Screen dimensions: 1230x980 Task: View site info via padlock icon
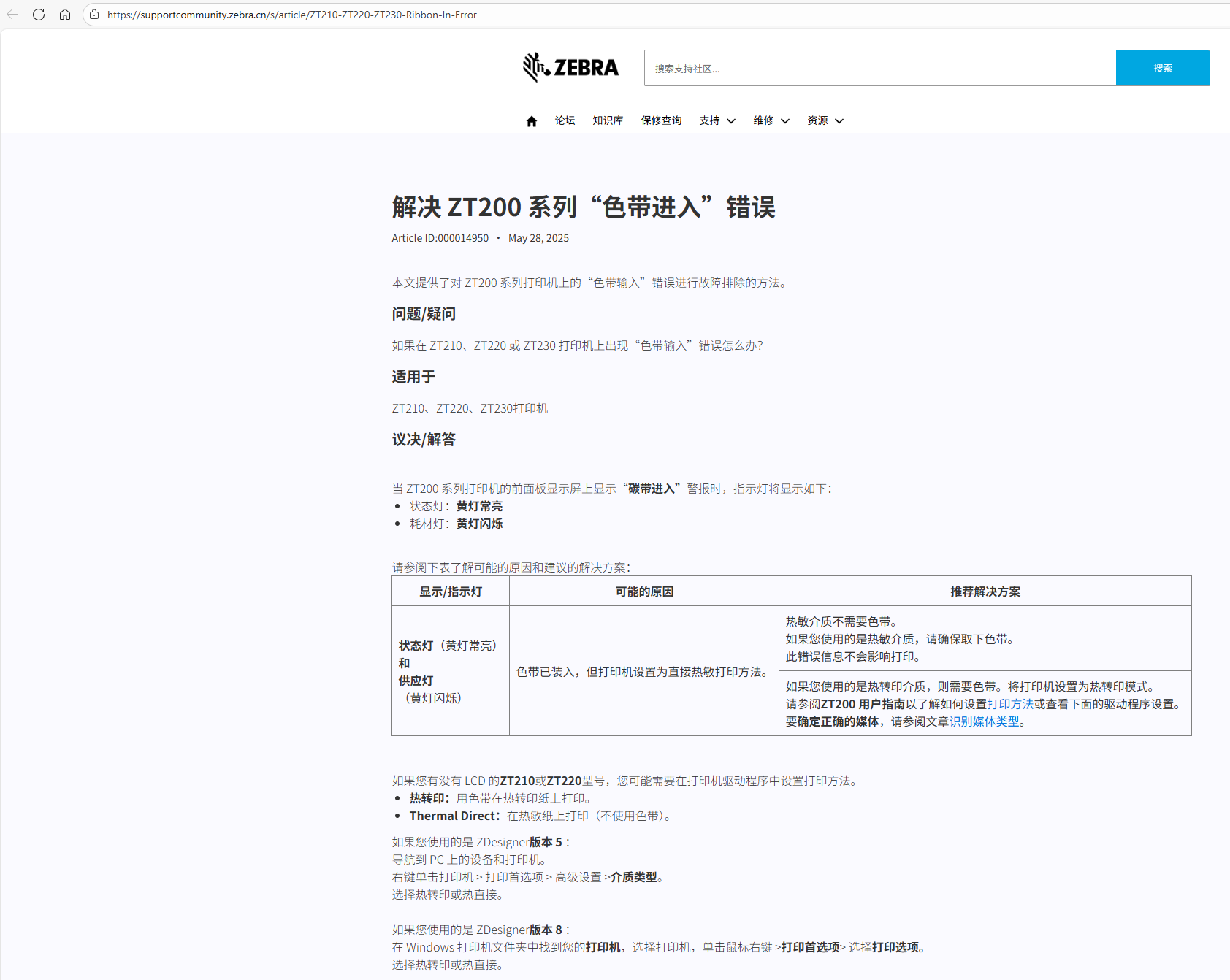click(x=94, y=15)
